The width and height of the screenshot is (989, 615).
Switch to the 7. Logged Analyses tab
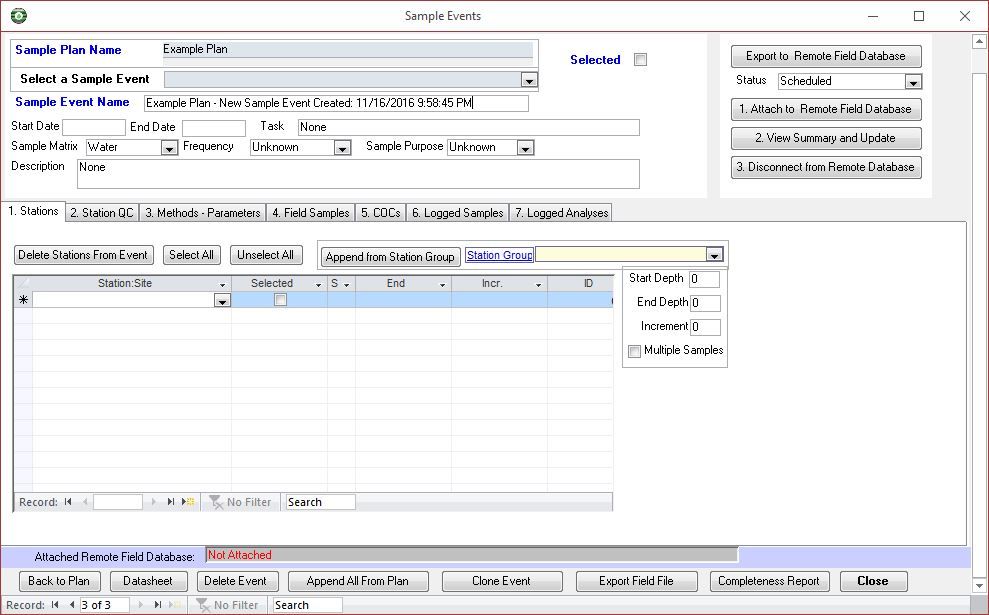[561, 213]
